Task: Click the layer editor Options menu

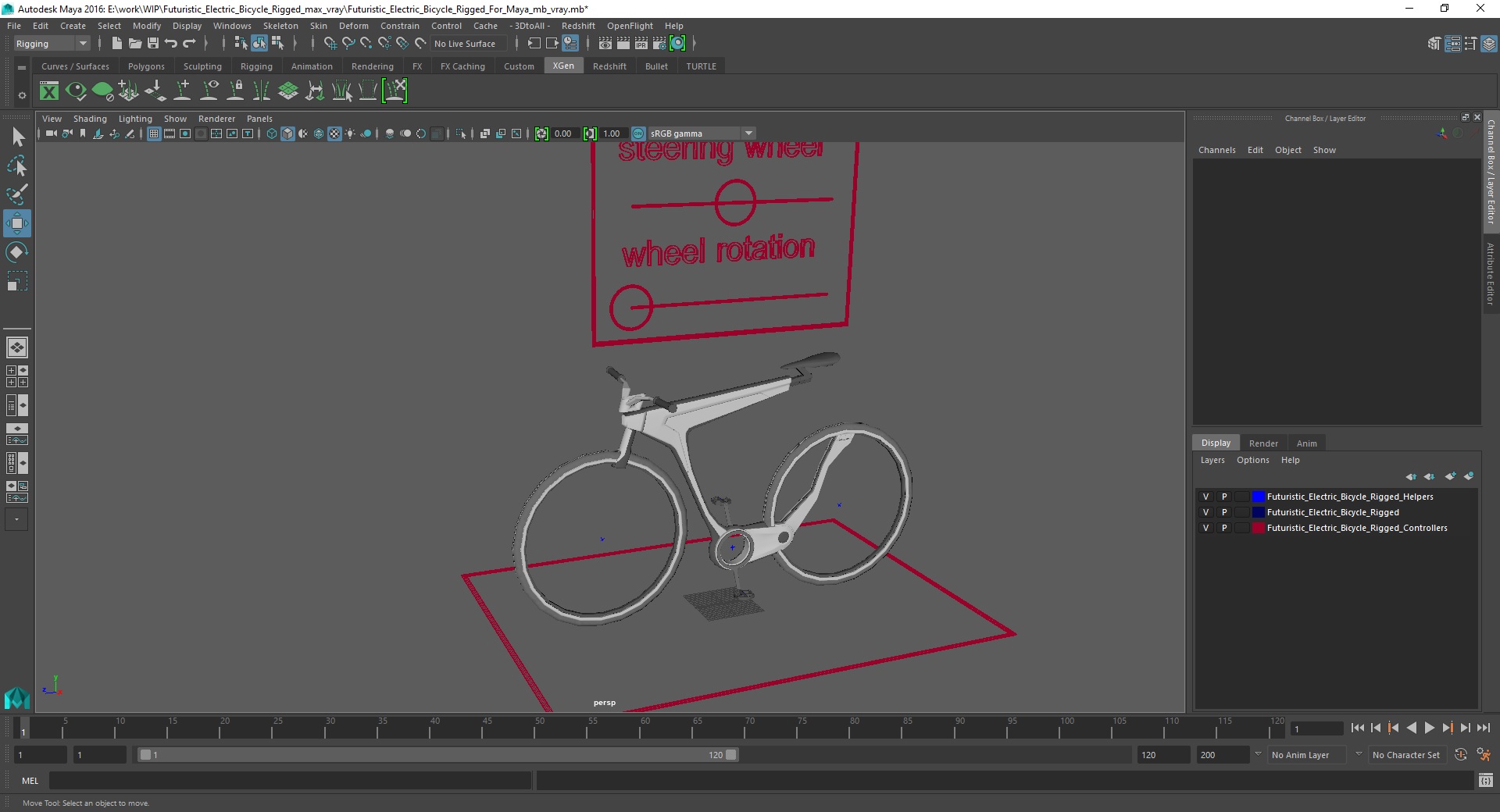Action: (x=1252, y=460)
